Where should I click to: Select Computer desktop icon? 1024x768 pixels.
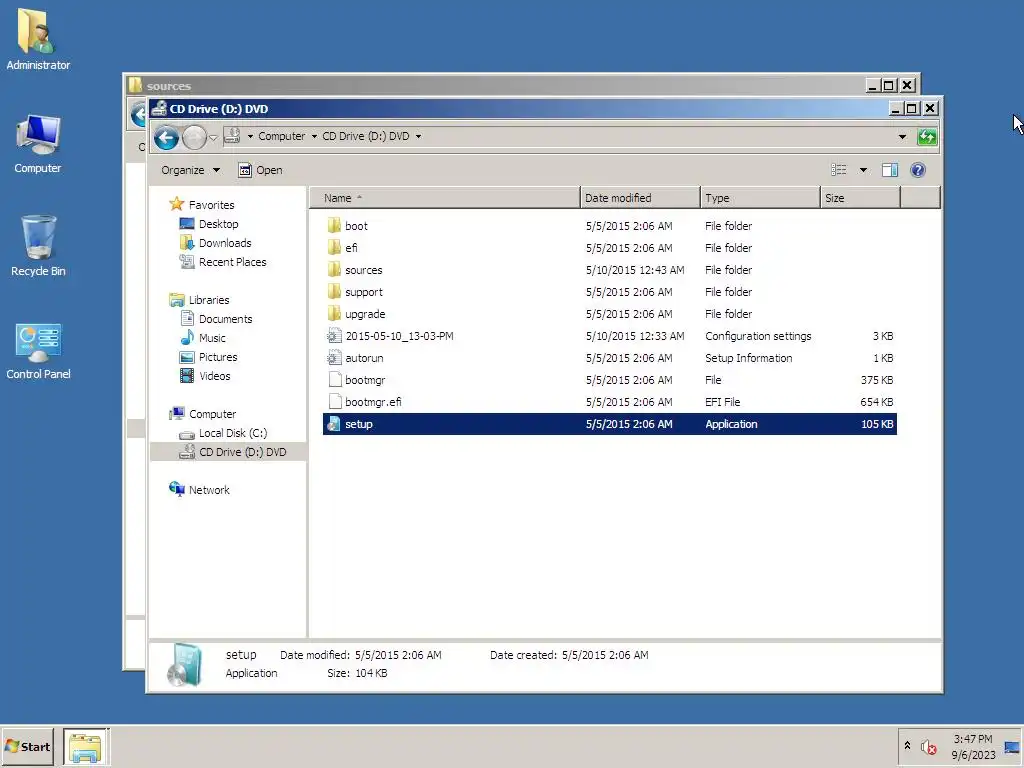tap(38, 144)
